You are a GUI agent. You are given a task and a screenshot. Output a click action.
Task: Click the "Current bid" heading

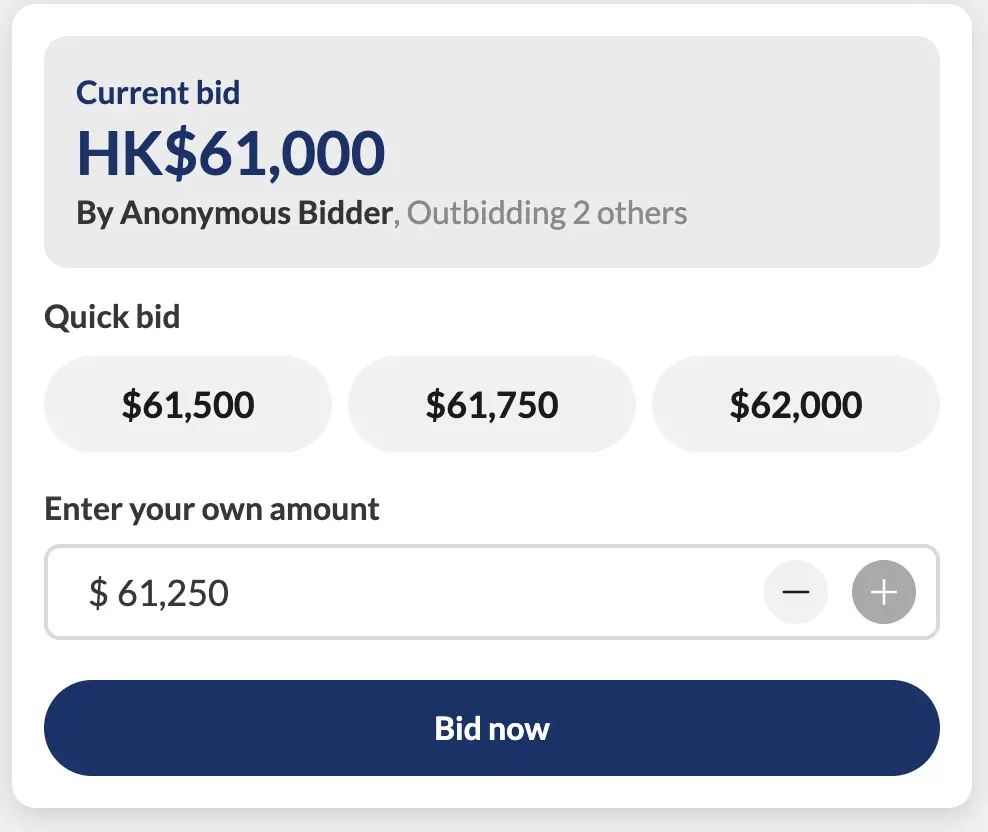(x=158, y=93)
